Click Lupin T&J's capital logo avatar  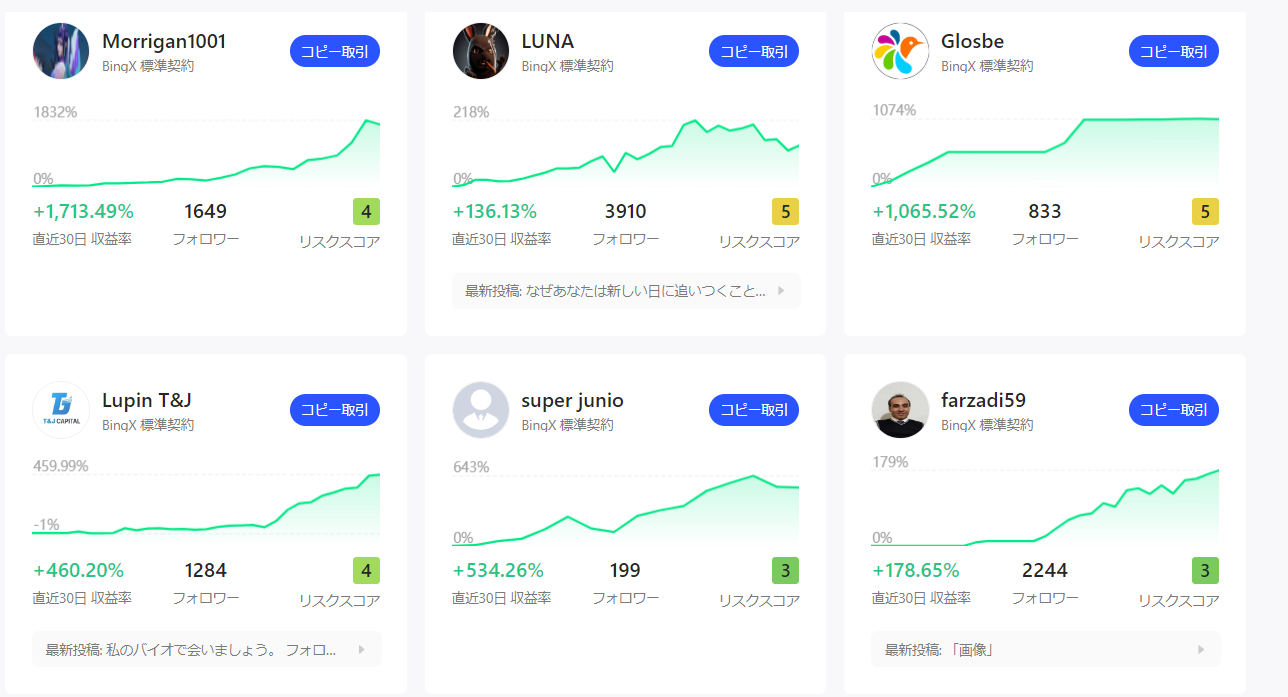point(61,410)
